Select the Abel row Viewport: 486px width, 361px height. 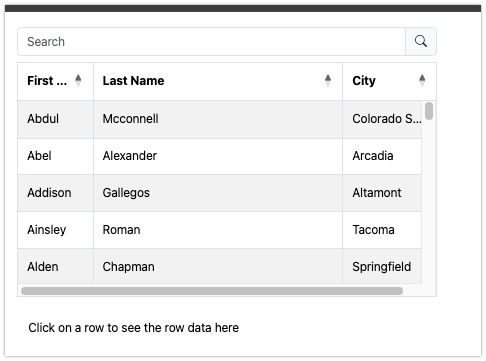220,156
